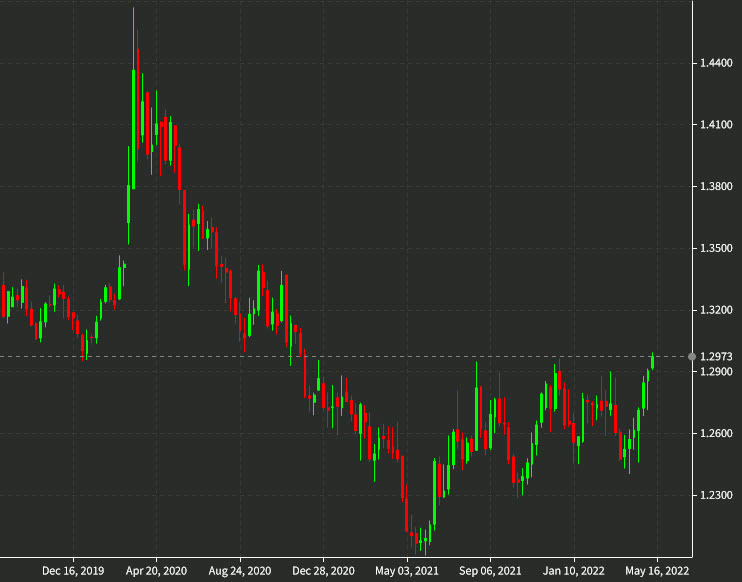
Task: Click the 1.4400 price axis label
Action: click(x=716, y=63)
